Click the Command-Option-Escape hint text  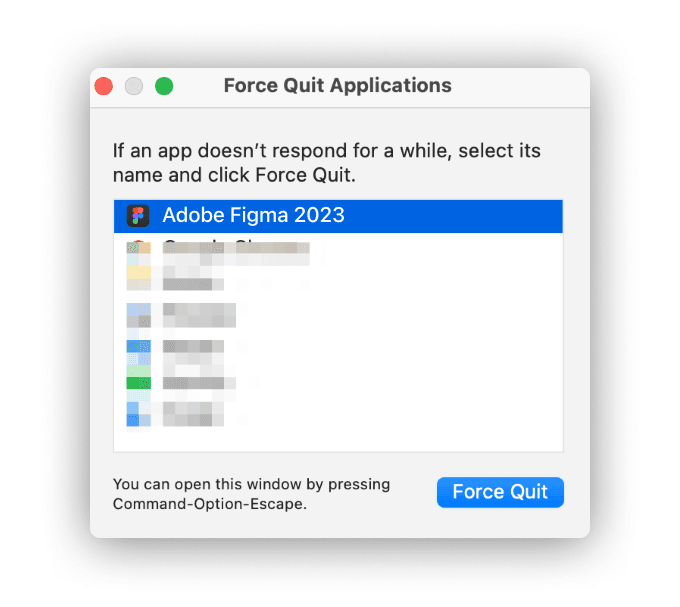pos(251,494)
